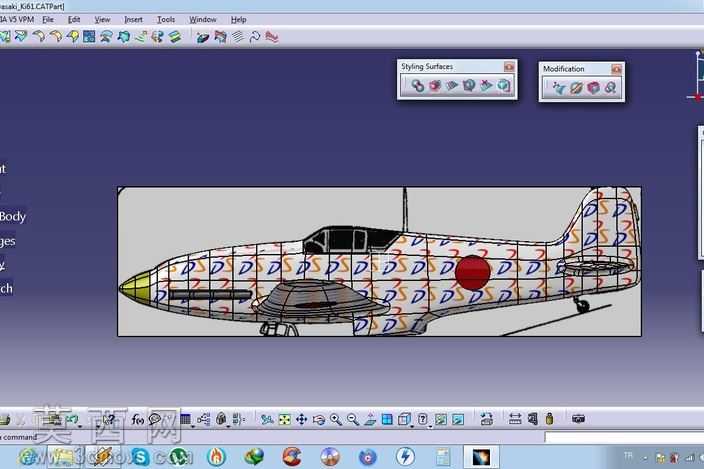Screen dimensions: 704x469
Task: Open the Help menu
Action: point(238,20)
